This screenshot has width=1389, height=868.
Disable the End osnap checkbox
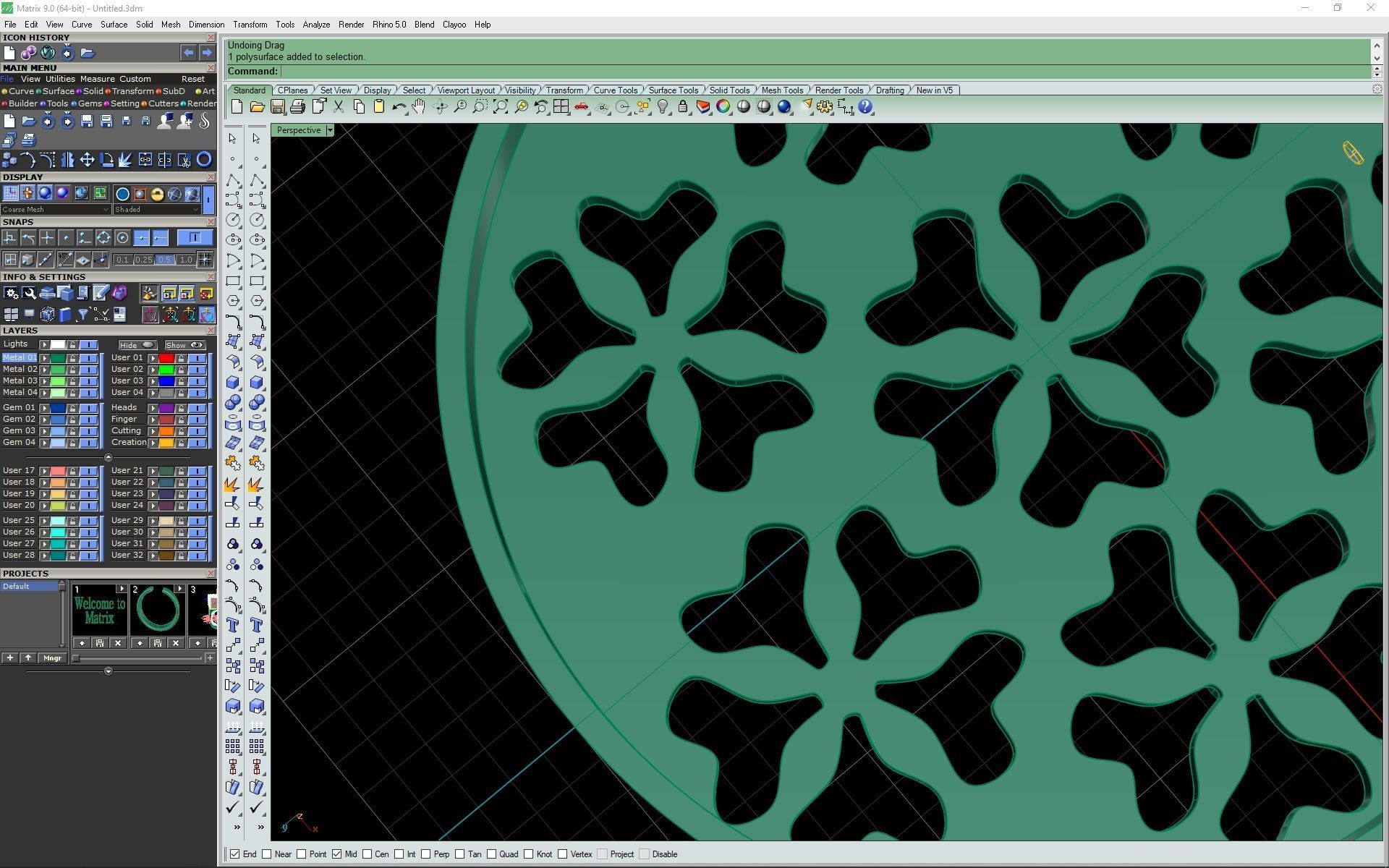(x=234, y=854)
